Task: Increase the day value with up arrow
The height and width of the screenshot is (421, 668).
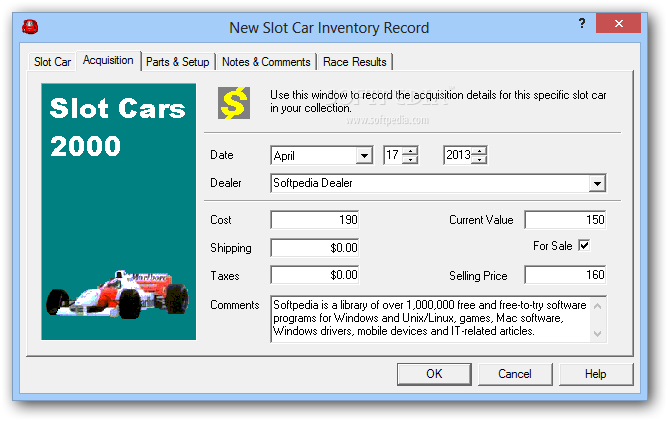Action: (x=410, y=151)
